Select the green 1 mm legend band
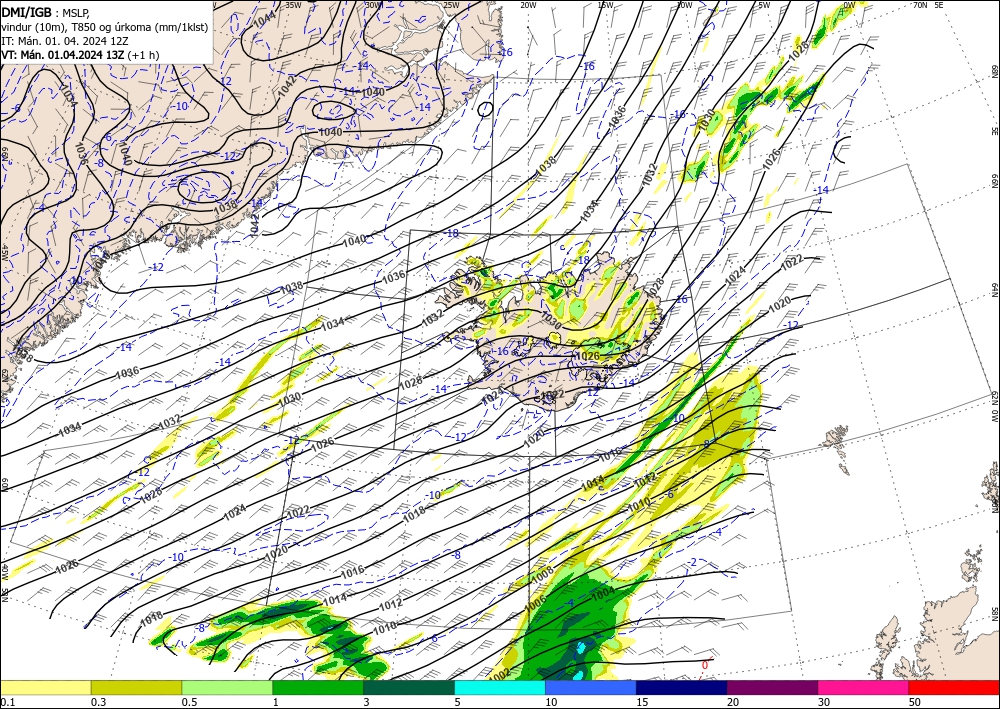The width and height of the screenshot is (1000, 709). click(318, 687)
